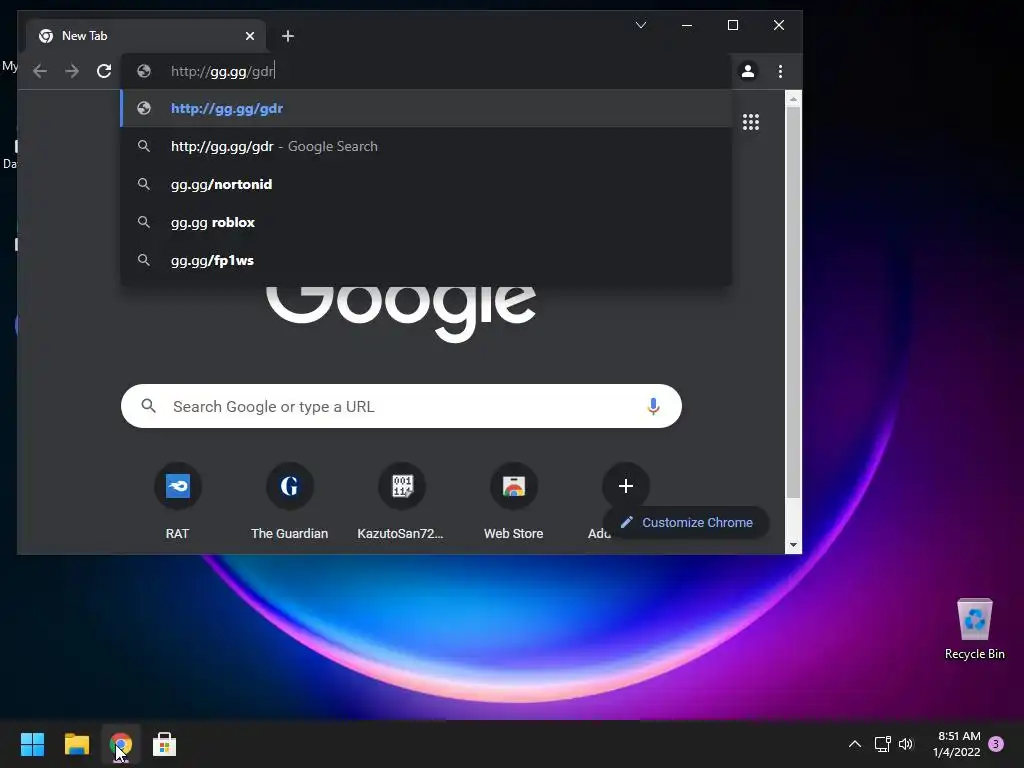The width and height of the screenshot is (1024, 768).
Task: Maximize the Chrome window
Action: click(733, 25)
